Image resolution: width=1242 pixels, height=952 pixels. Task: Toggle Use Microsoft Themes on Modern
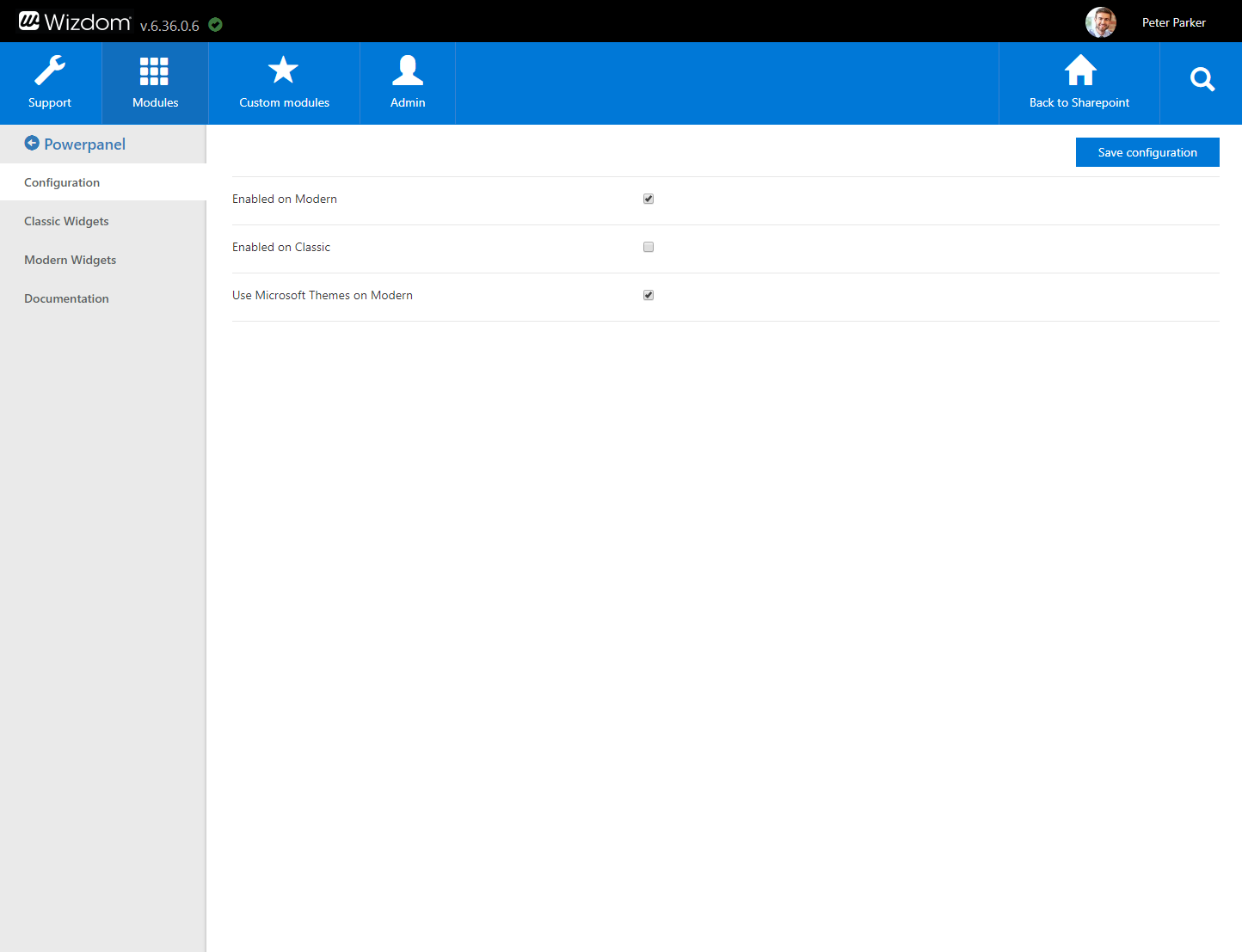(649, 295)
